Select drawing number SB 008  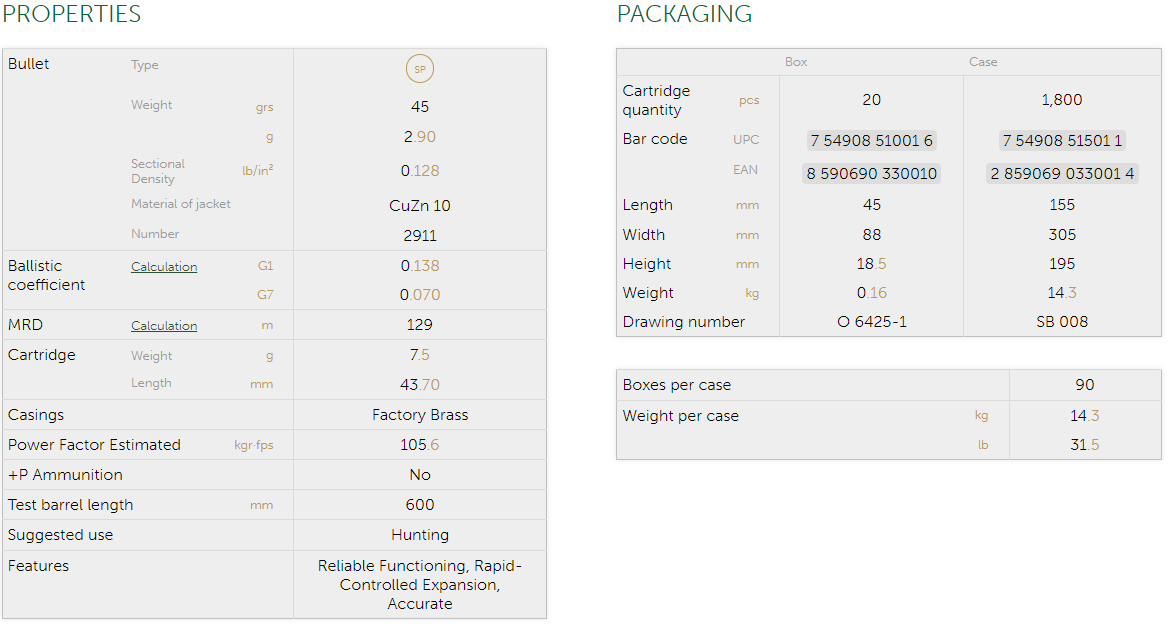coord(1062,322)
